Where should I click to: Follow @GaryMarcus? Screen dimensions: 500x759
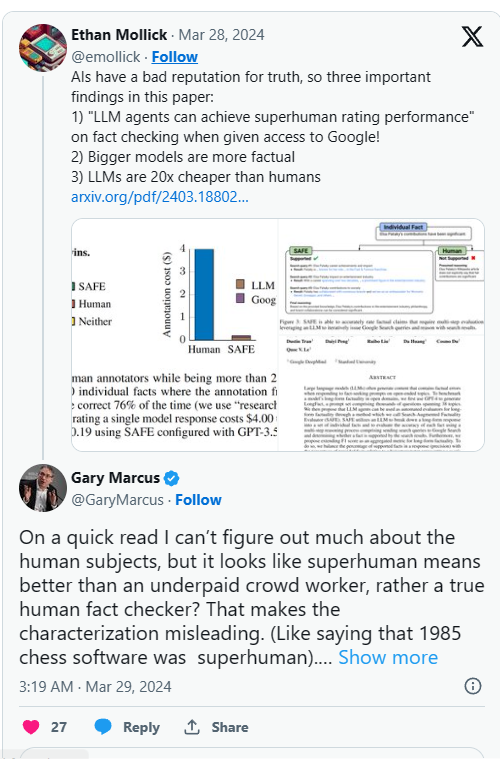[198, 500]
